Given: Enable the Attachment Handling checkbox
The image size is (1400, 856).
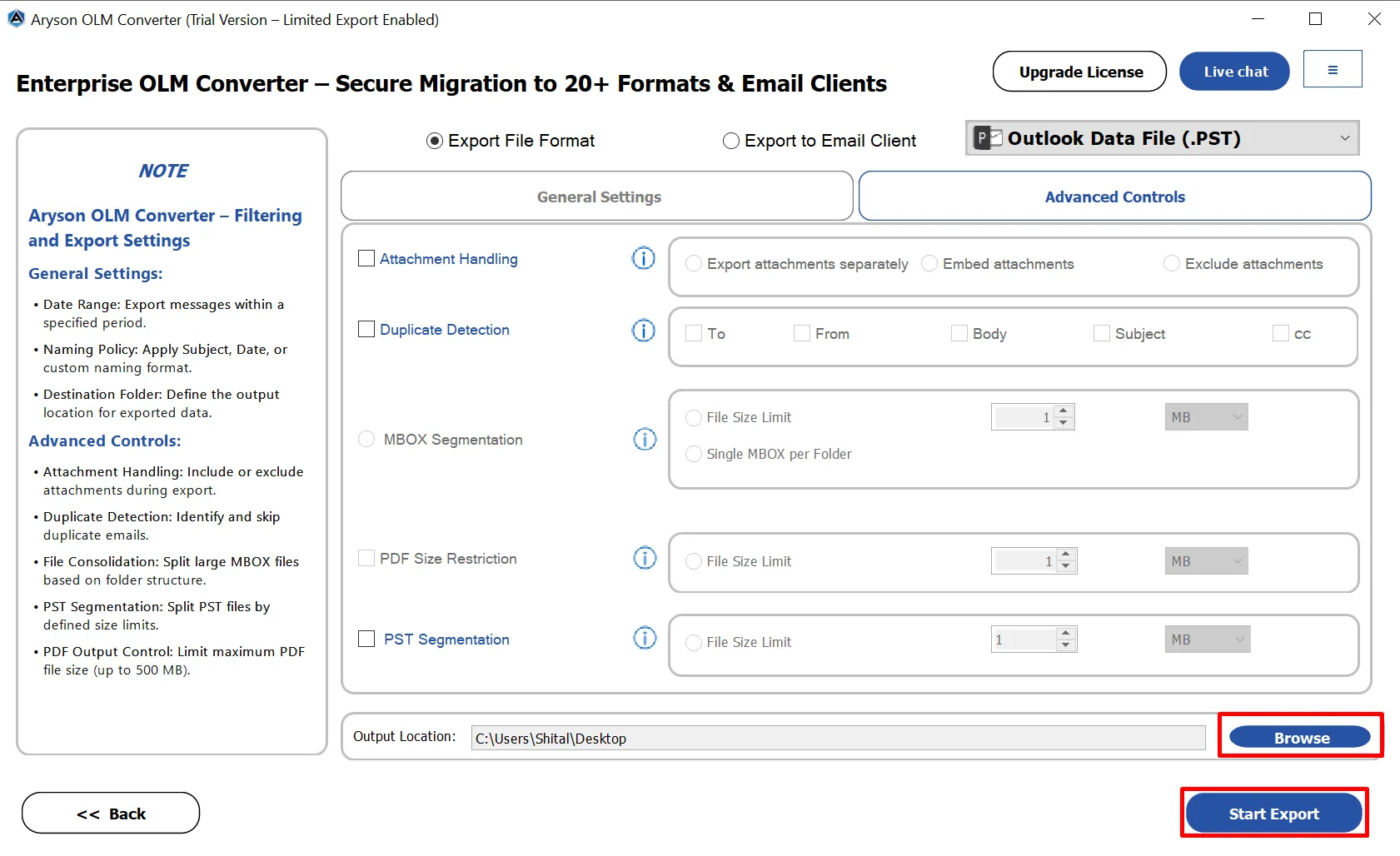Looking at the screenshot, I should (366, 259).
